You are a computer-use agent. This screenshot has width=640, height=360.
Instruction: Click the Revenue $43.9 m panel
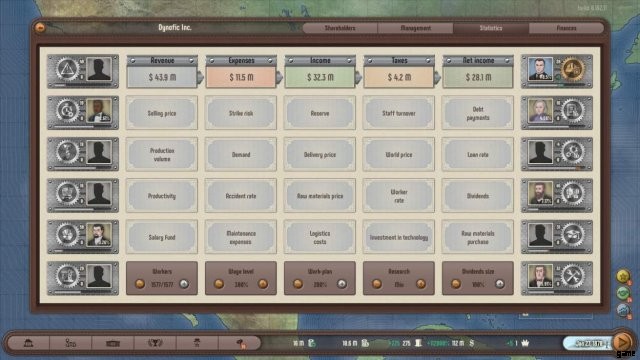click(x=162, y=71)
